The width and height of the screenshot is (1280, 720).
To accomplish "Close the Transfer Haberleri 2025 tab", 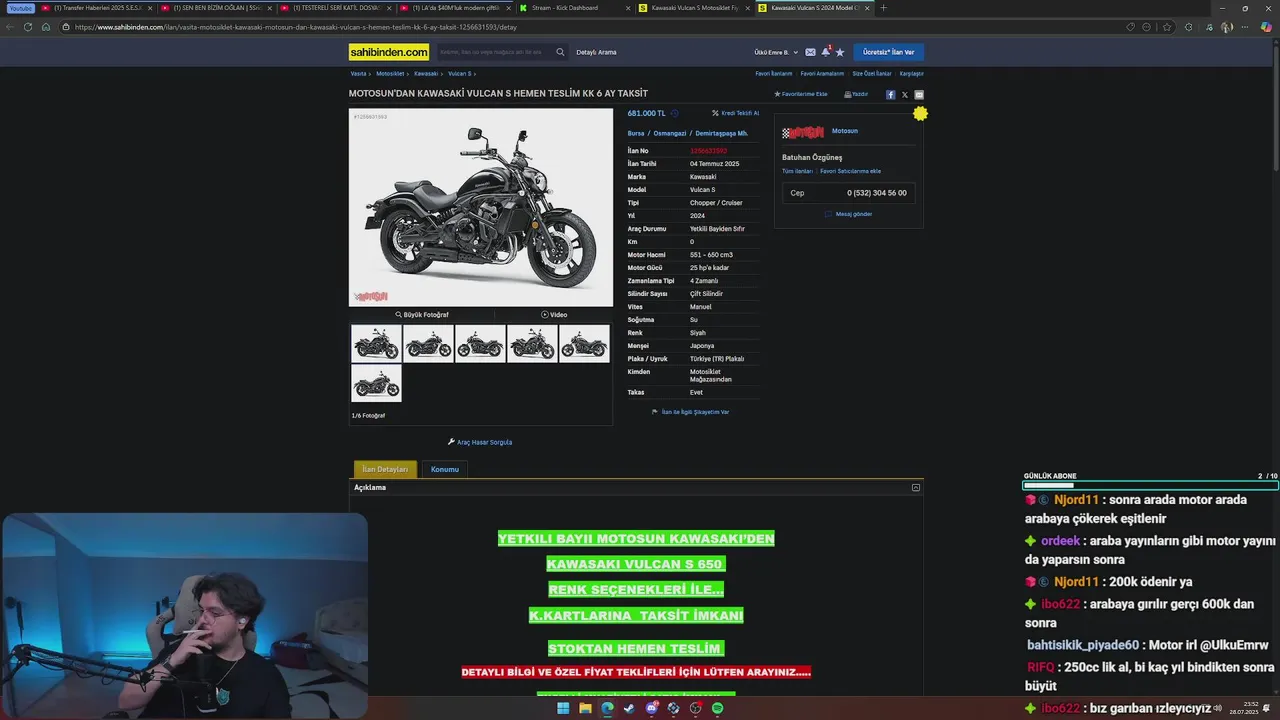I will click(x=150, y=8).
